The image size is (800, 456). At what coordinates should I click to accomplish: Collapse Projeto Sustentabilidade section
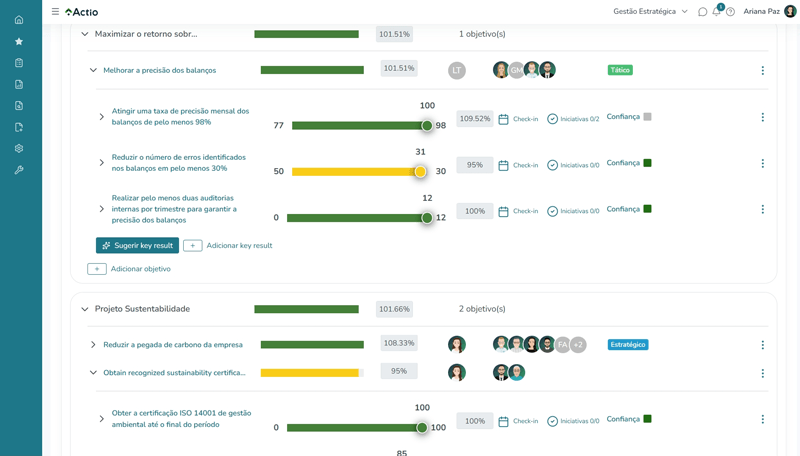[x=85, y=309]
